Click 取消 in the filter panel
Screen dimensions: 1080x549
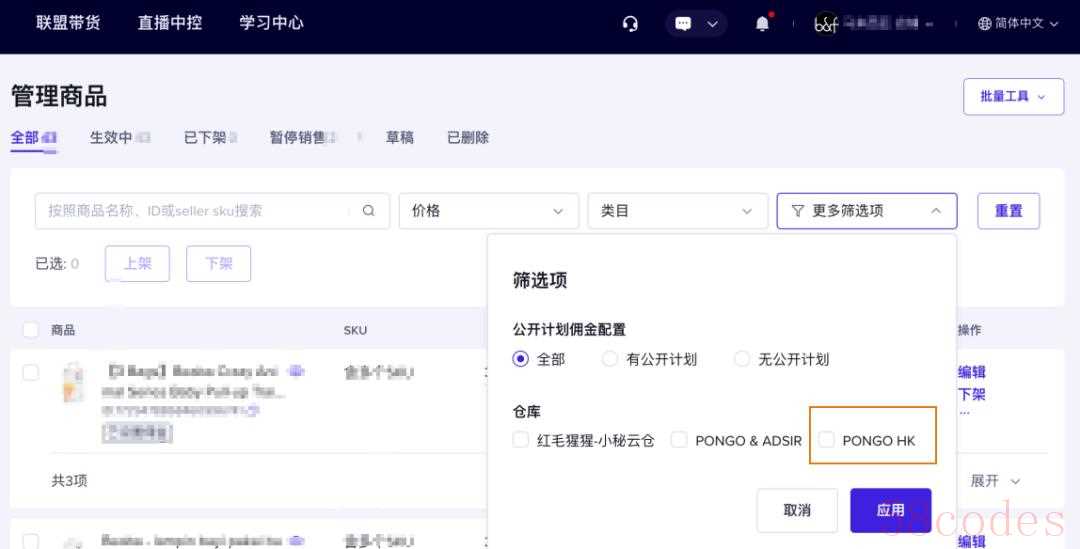[797, 510]
